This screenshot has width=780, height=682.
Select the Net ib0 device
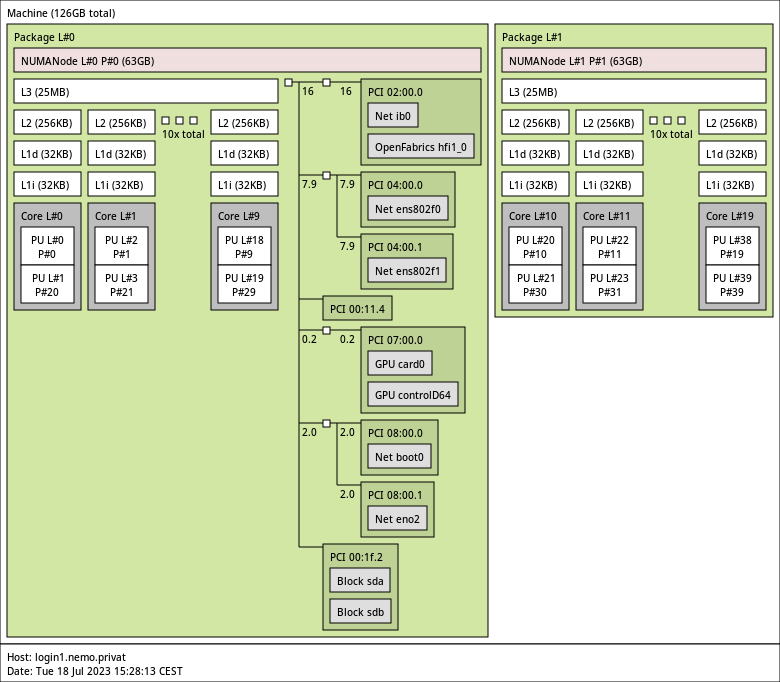point(393,116)
